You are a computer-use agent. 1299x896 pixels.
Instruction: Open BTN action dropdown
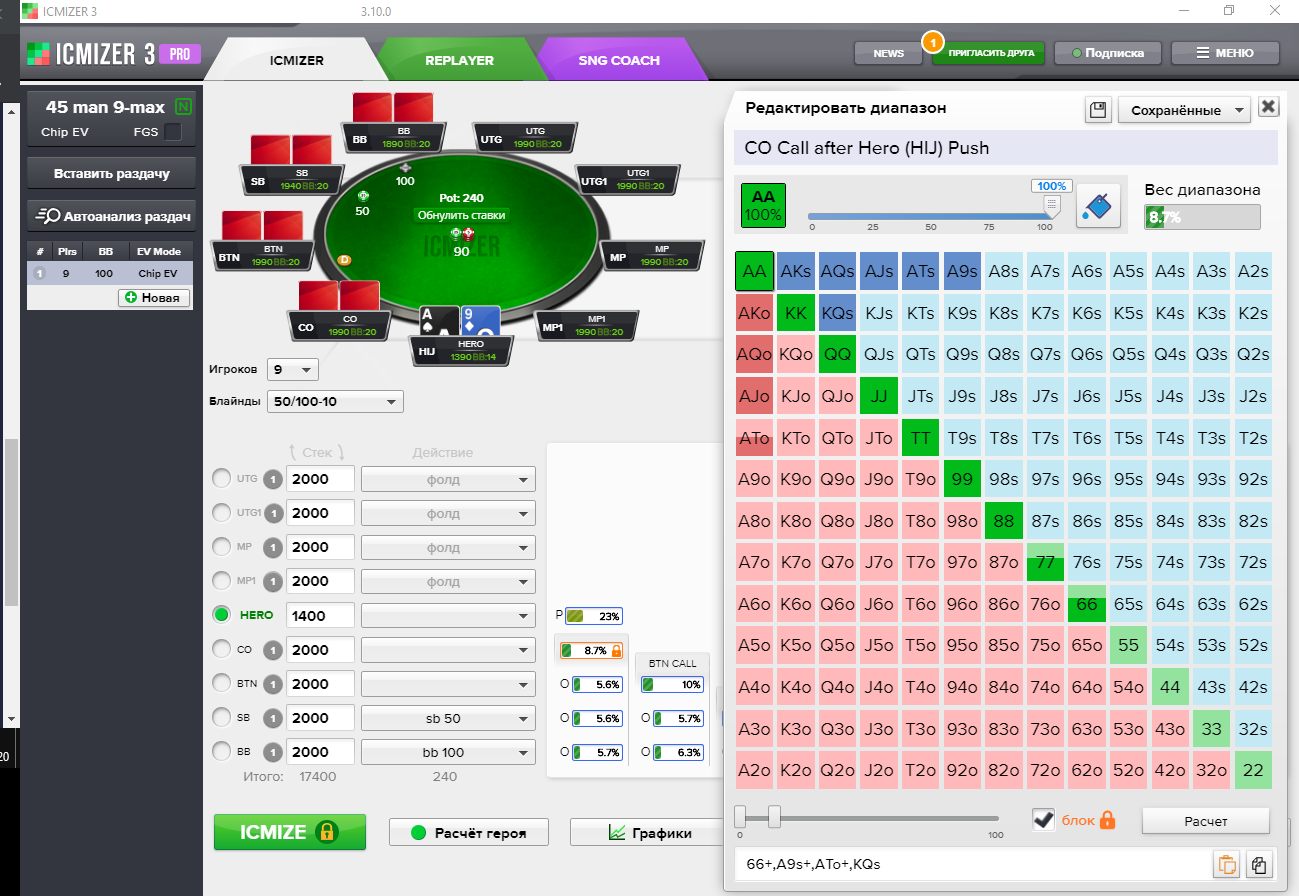448,684
